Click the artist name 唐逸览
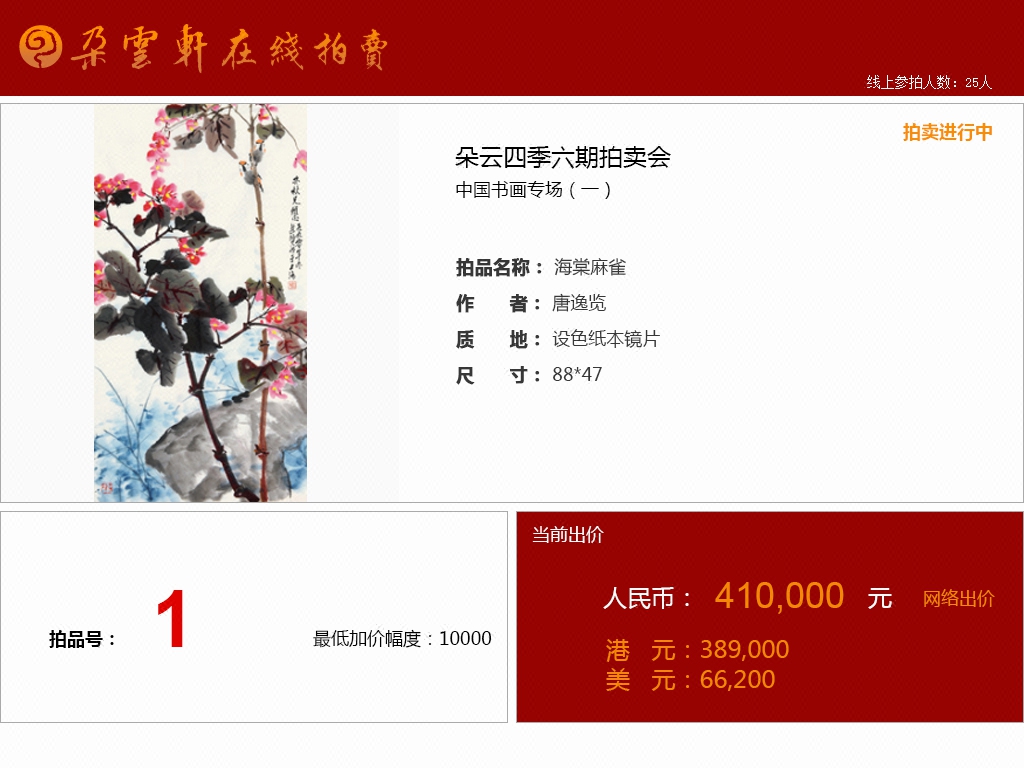 pos(579,303)
